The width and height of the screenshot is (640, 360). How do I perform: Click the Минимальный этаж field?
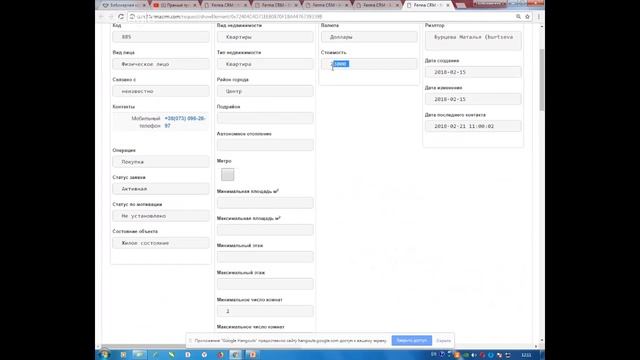point(265,257)
